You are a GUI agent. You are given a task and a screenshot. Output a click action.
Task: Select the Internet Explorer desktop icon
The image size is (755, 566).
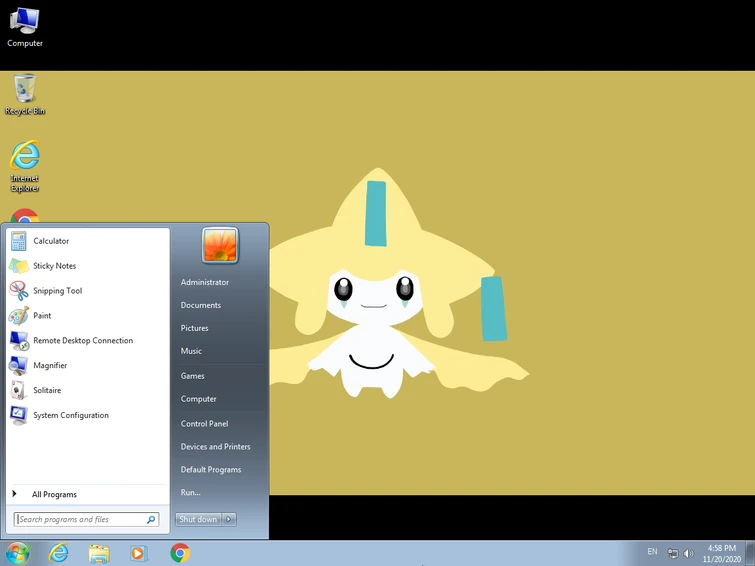coord(25,166)
